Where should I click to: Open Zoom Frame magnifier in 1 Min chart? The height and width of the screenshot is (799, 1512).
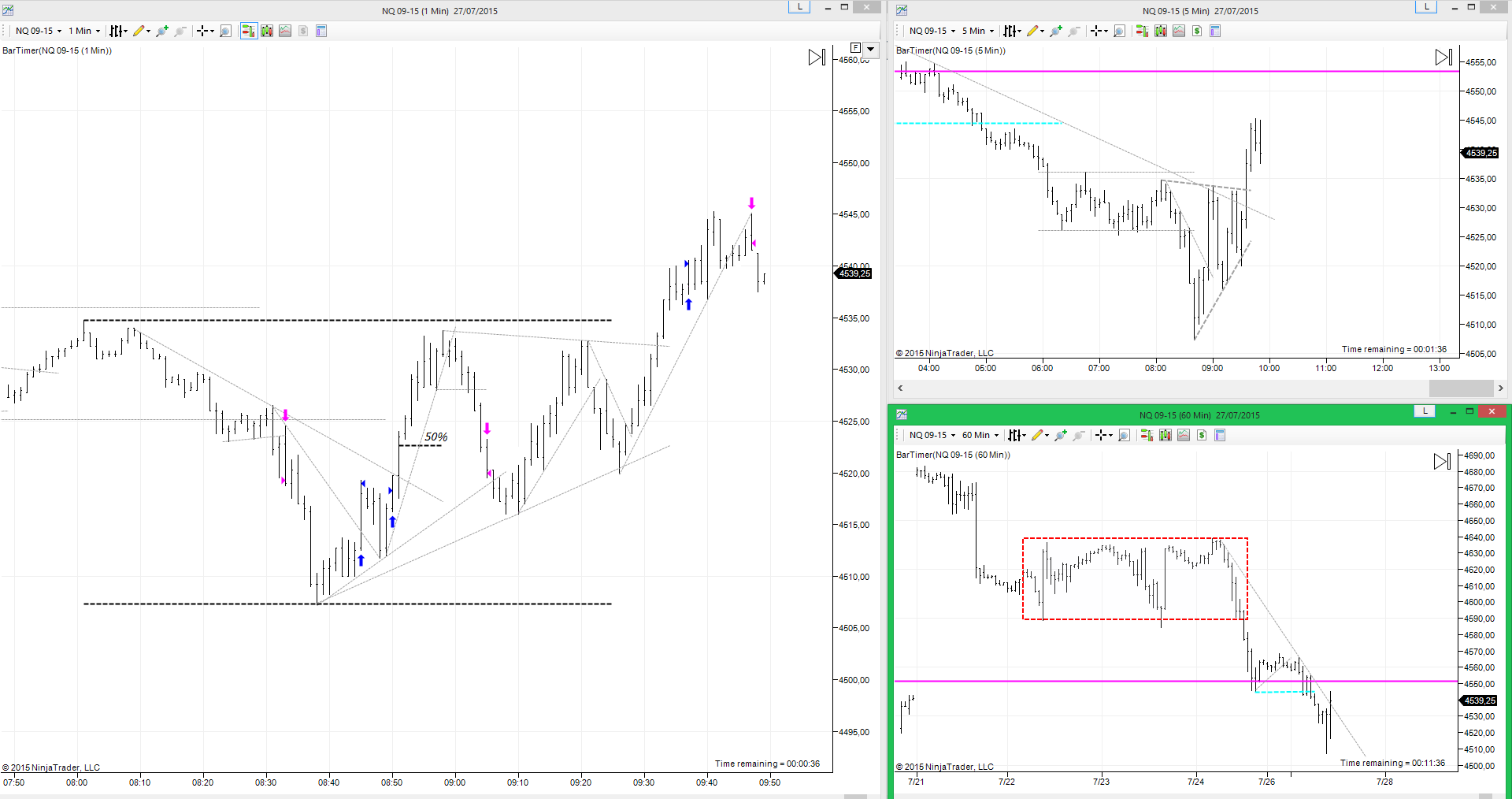pyautogui.click(x=225, y=31)
